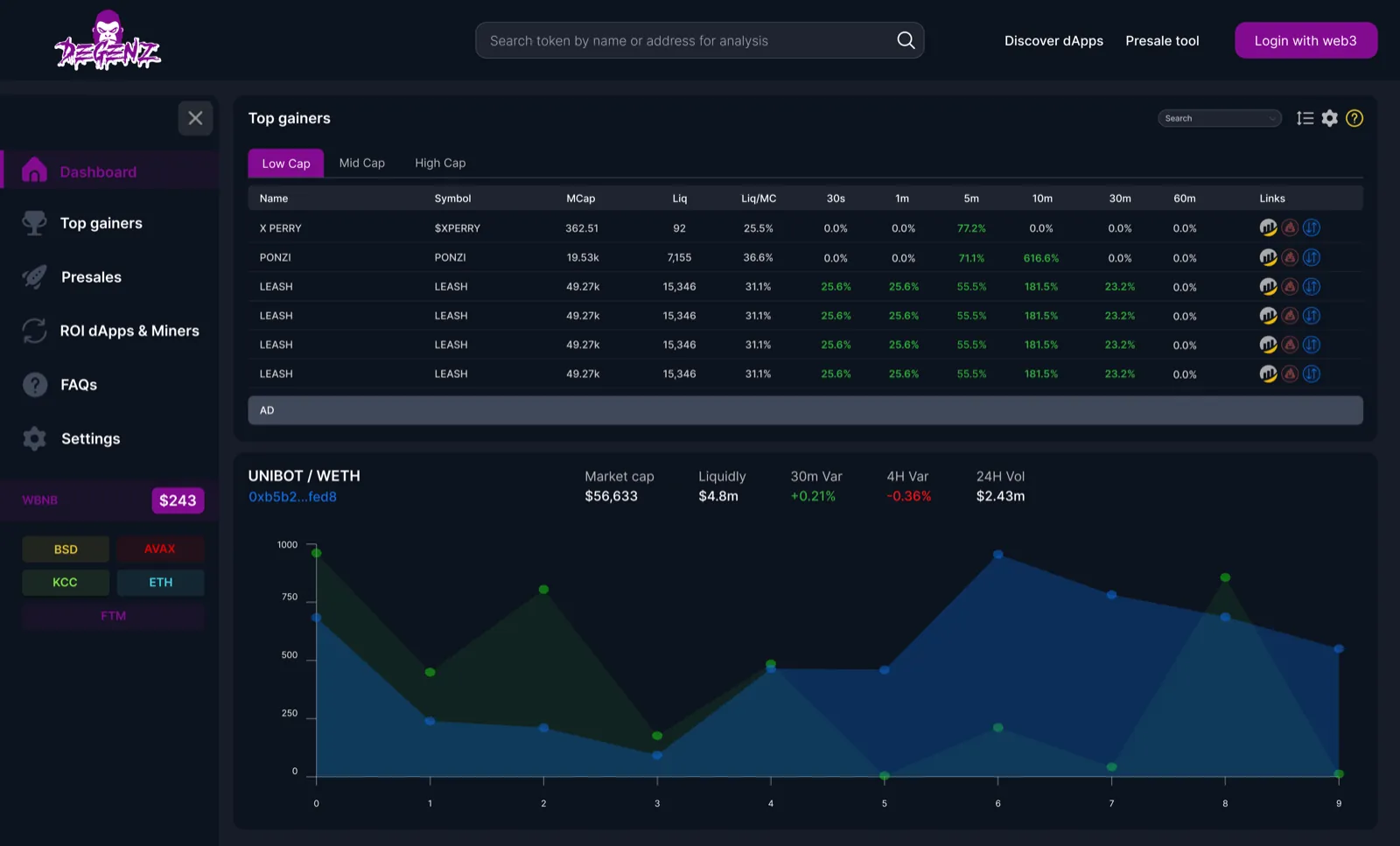Close the sidebar with the X button

195,117
